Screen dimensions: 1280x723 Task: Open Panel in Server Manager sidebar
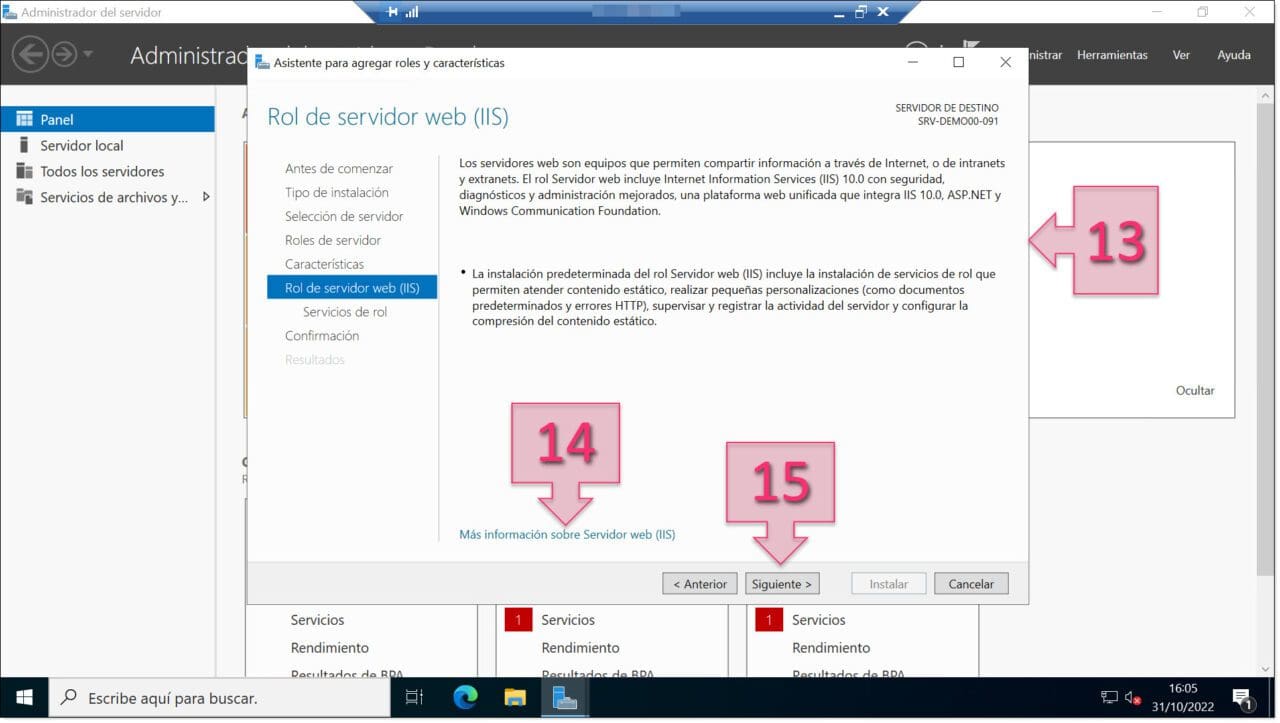click(x=107, y=119)
